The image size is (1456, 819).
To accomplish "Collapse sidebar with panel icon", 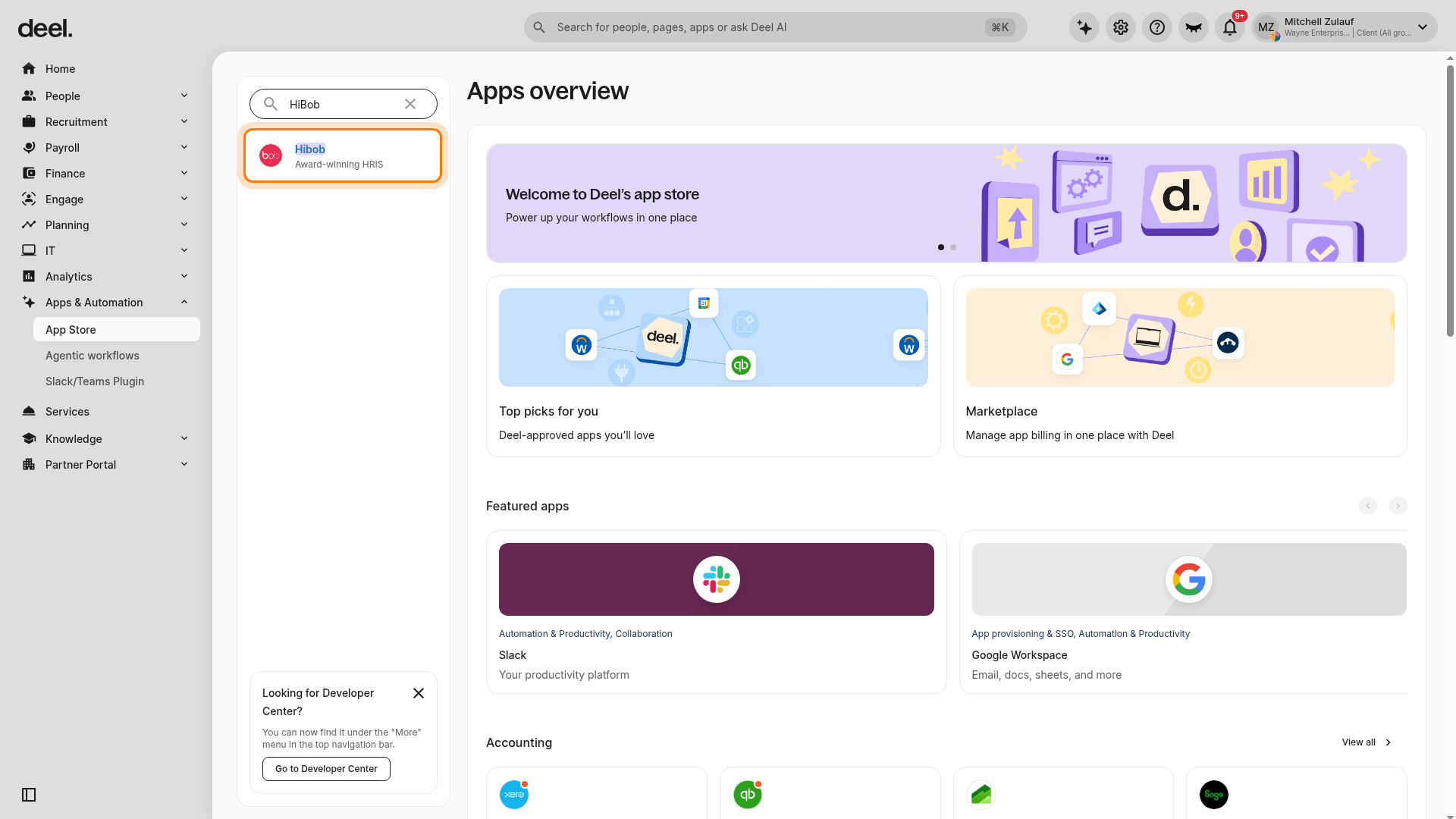I will coord(29,795).
